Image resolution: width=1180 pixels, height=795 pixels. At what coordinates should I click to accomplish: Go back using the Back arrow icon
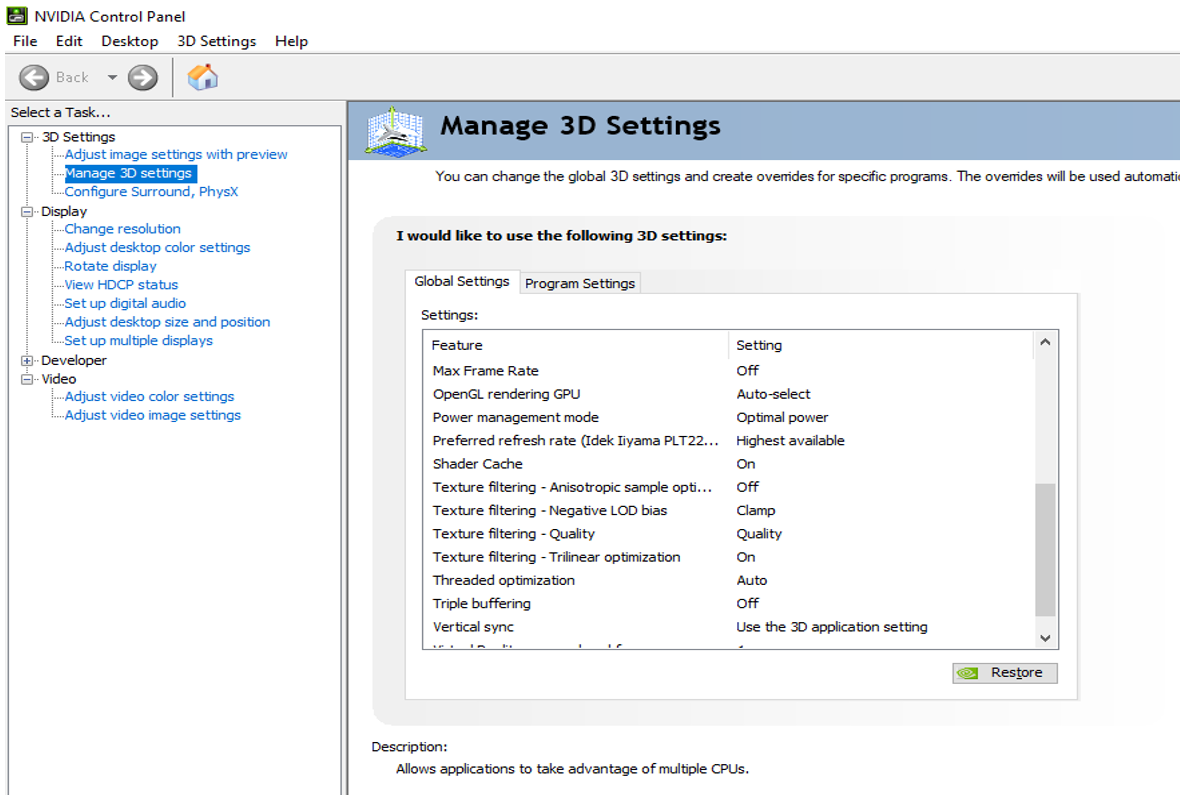pyautogui.click(x=34, y=78)
